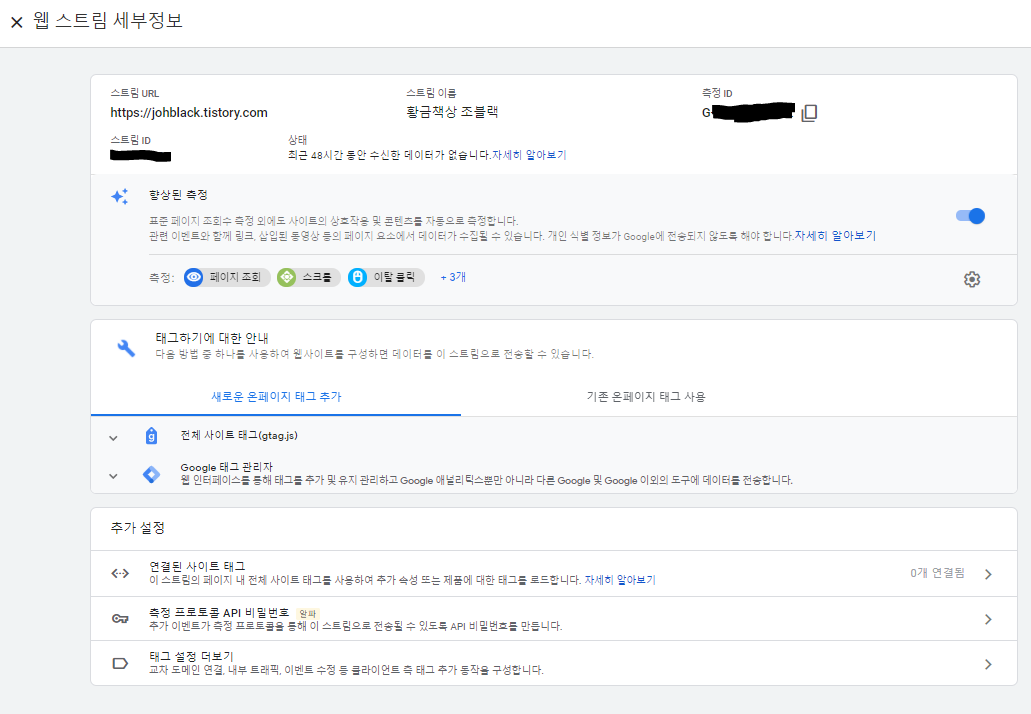Click the stream name 황금책상 조블랙
Screen dimensions: 1031x714
[x=452, y=112]
